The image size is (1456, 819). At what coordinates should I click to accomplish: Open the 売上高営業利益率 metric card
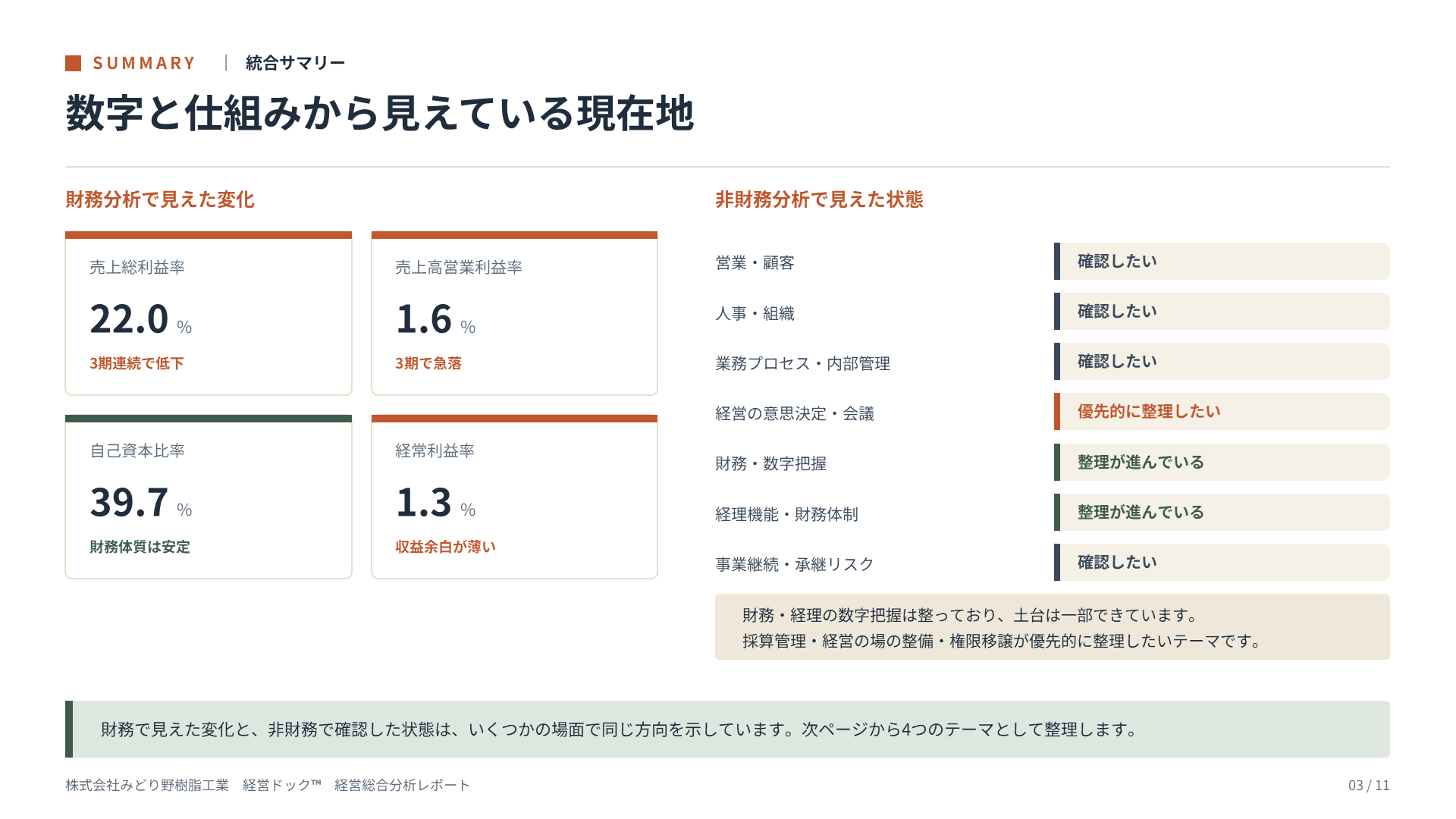(x=514, y=313)
